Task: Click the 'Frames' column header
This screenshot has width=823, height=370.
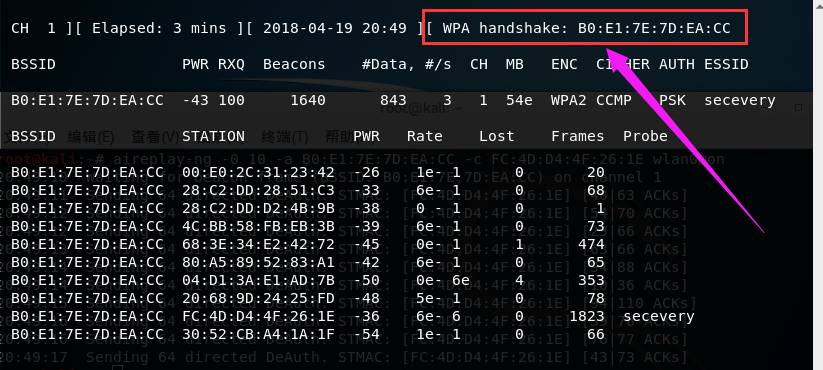Action: click(x=577, y=136)
